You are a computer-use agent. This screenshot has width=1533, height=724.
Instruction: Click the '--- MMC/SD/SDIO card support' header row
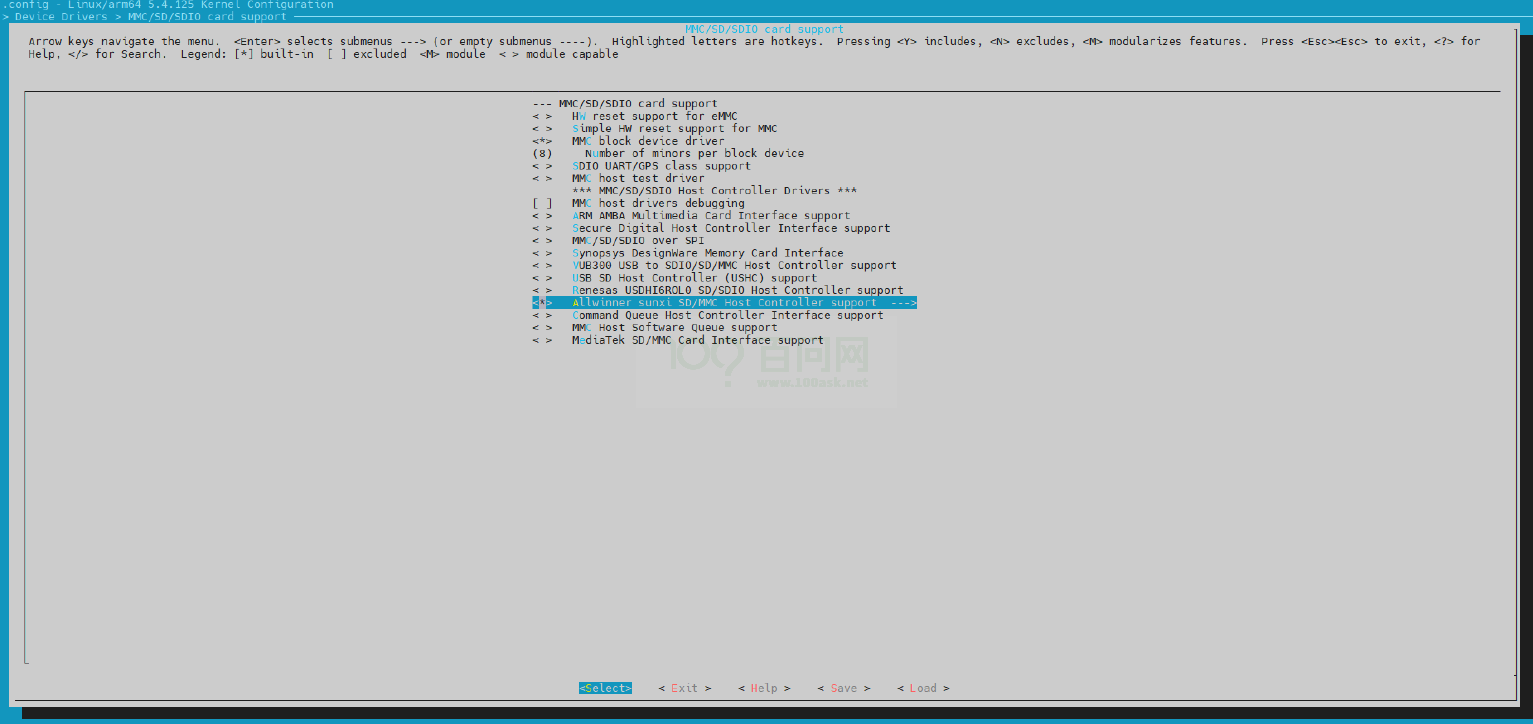(625, 103)
